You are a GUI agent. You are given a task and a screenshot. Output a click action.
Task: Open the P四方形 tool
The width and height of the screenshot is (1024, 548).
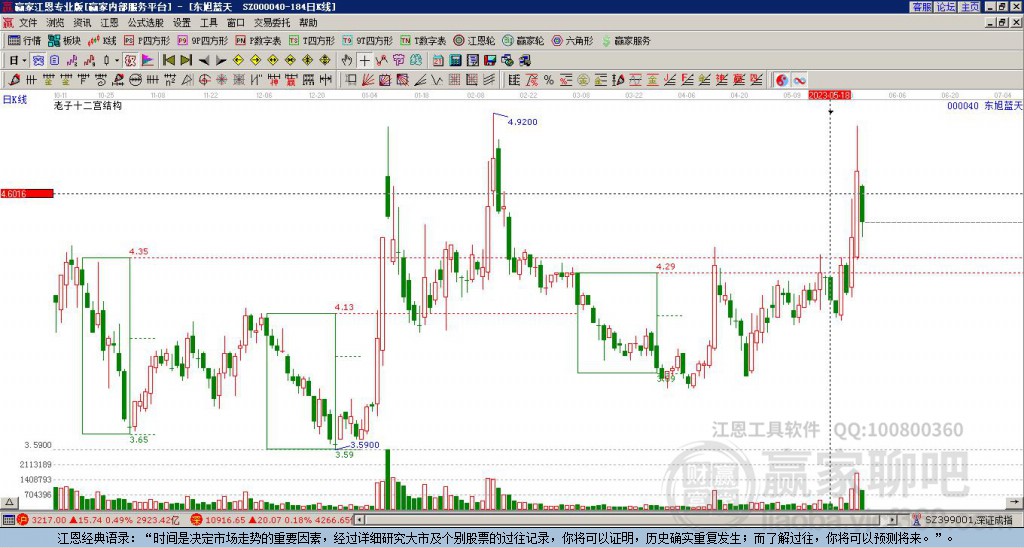coord(147,40)
